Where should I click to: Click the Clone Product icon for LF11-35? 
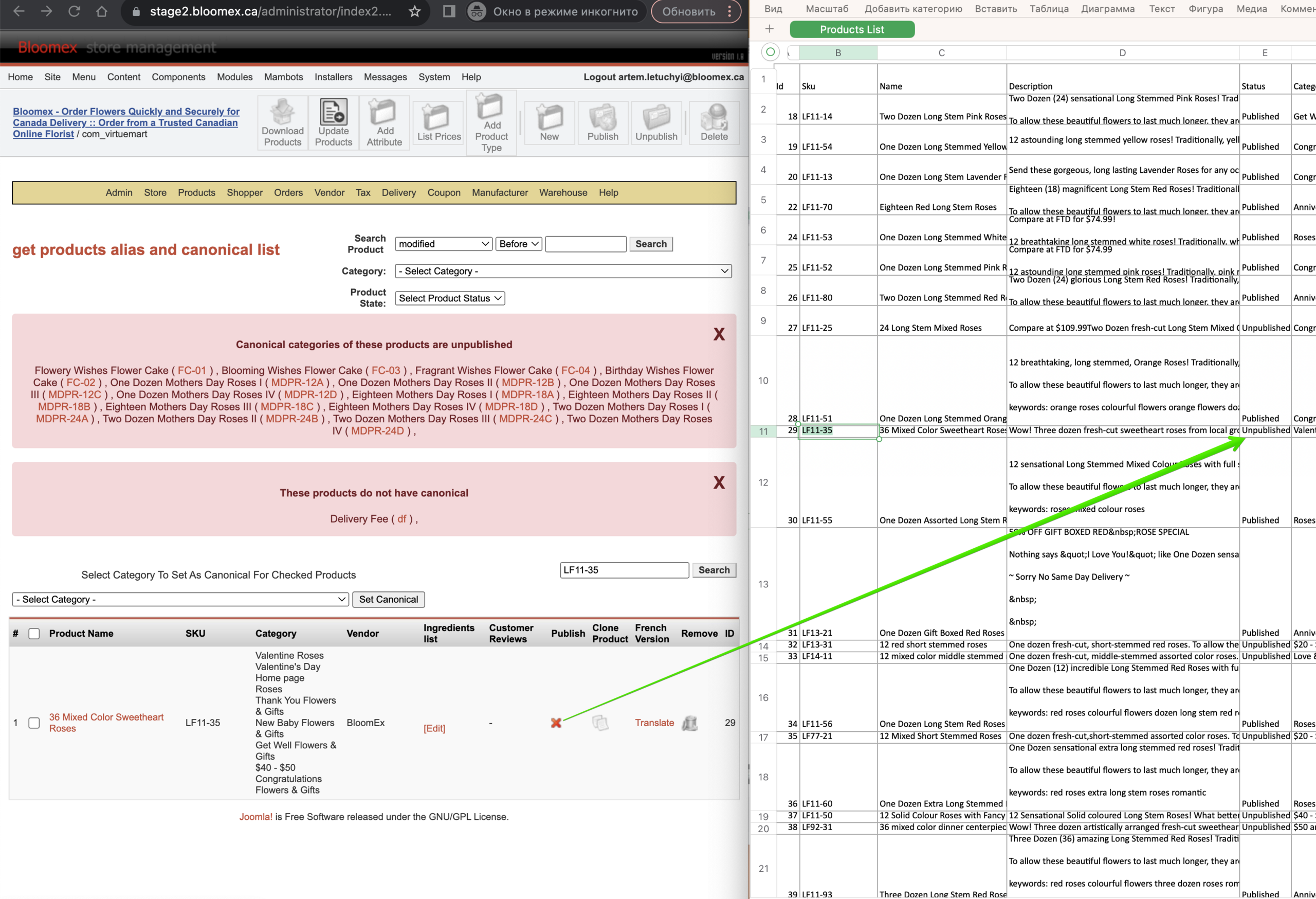(600, 723)
